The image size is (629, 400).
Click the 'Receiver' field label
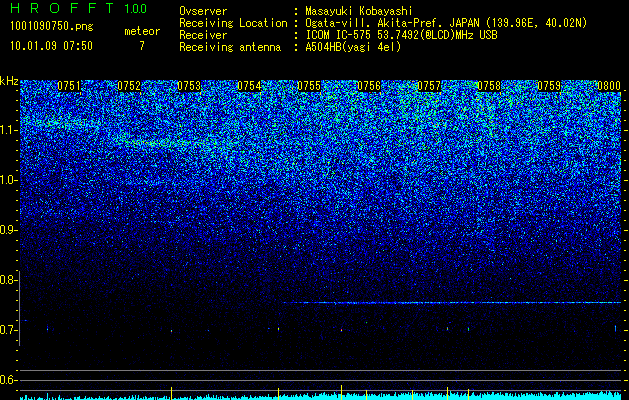203,35
